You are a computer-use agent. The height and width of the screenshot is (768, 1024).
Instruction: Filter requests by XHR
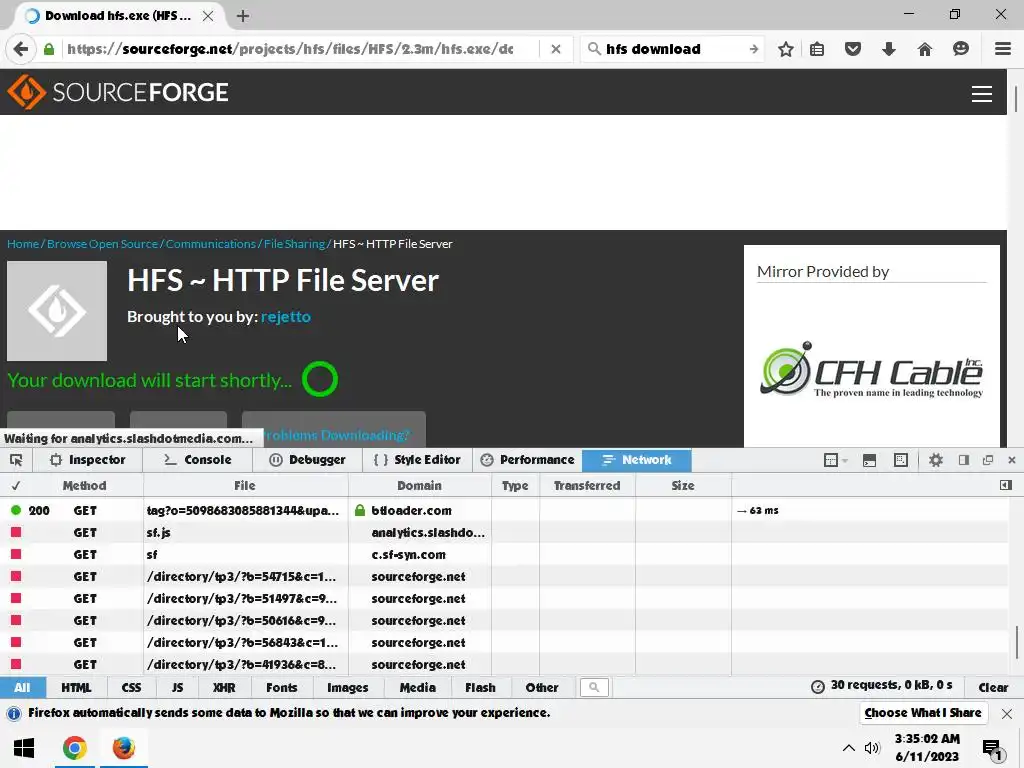click(224, 687)
